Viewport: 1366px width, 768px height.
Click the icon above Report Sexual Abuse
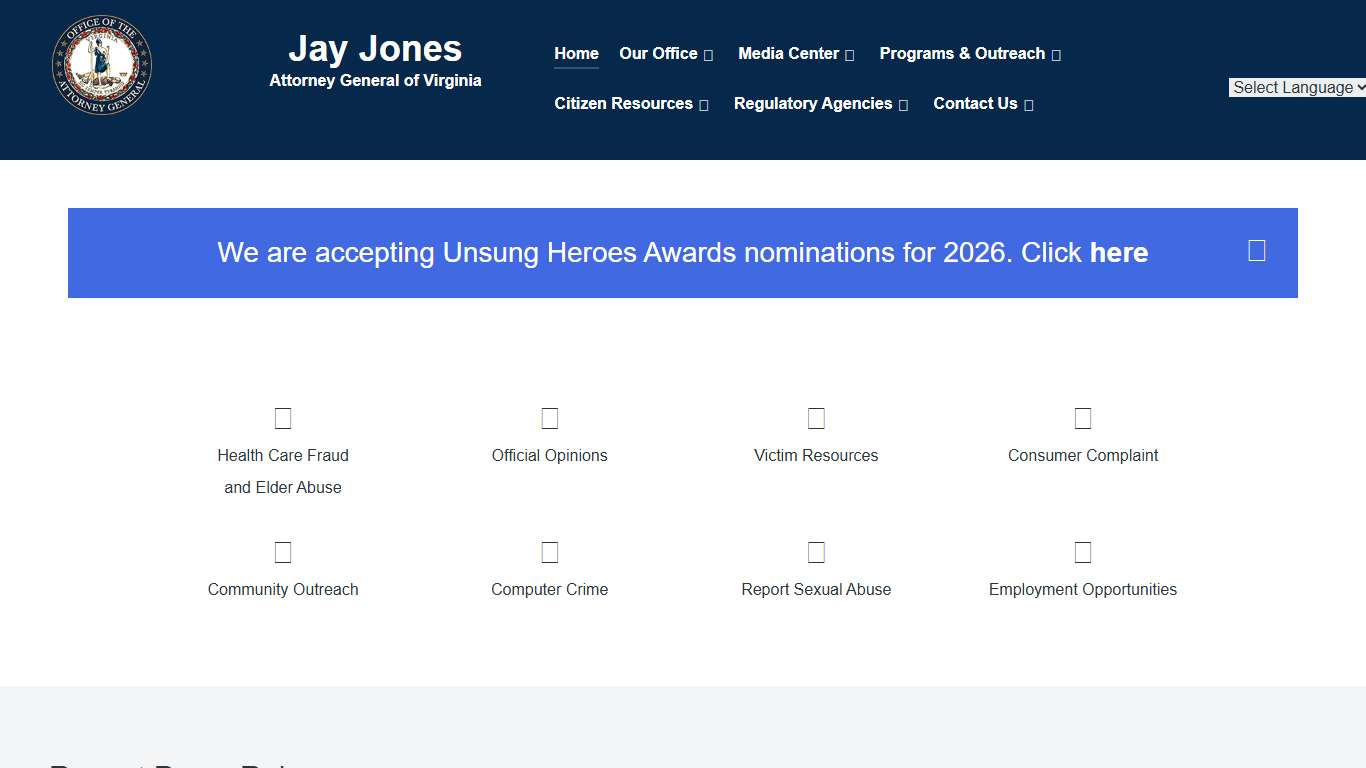[816, 552]
